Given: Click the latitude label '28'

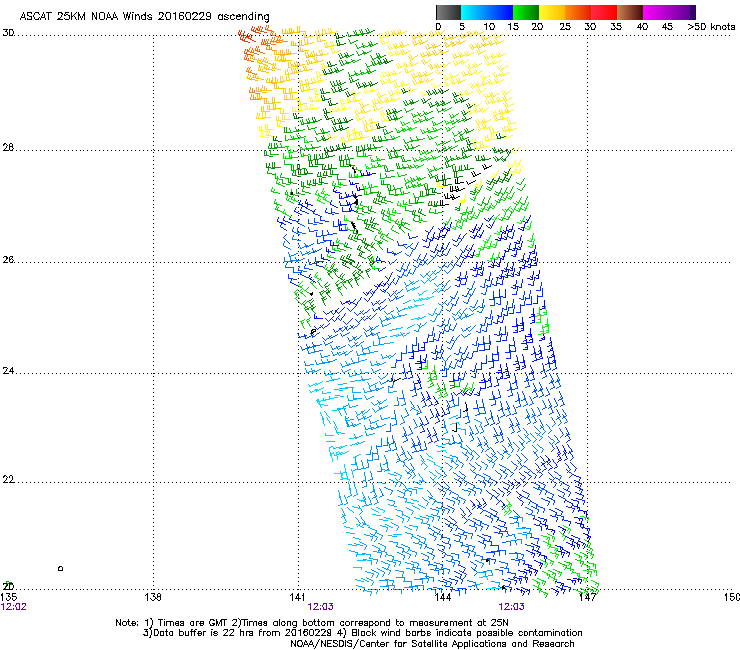Looking at the screenshot, I should [x=8, y=148].
